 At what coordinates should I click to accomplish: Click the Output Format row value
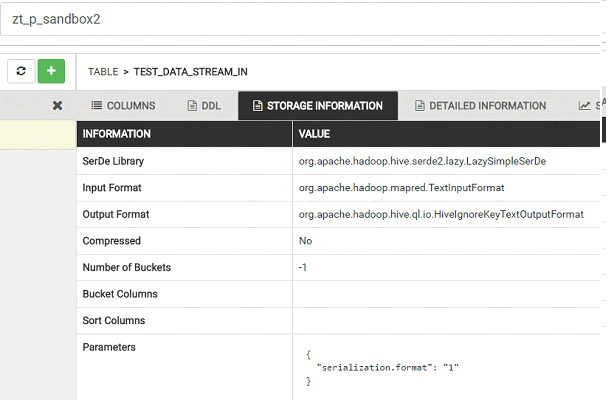(x=441, y=214)
